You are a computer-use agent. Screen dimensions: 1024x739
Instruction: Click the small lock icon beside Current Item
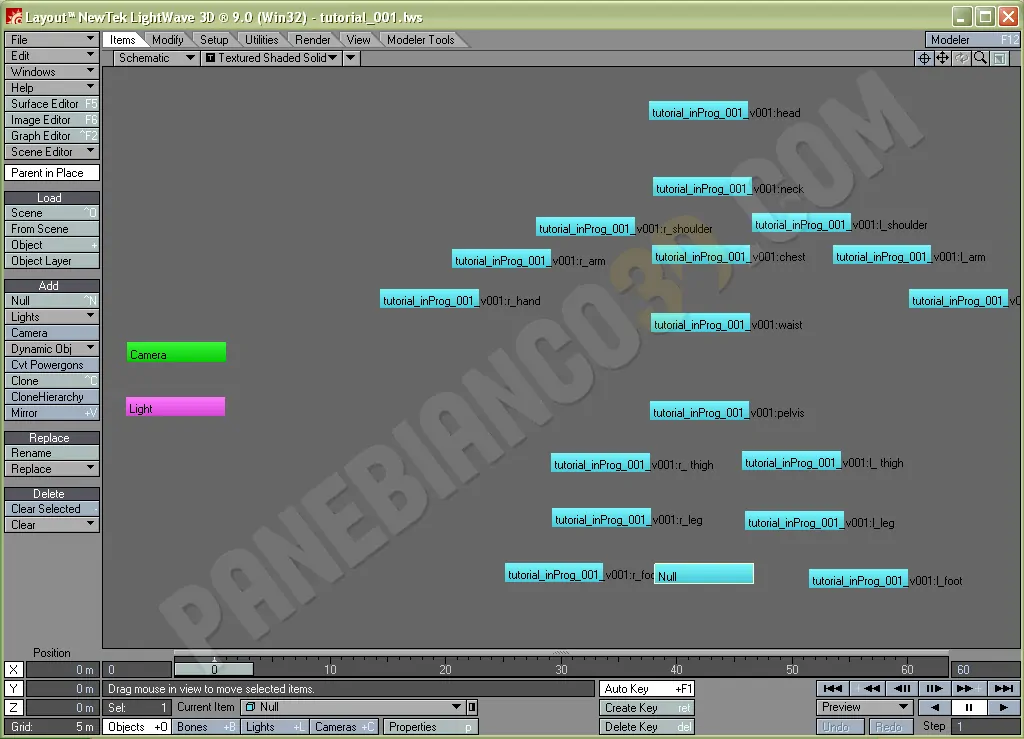[472, 707]
